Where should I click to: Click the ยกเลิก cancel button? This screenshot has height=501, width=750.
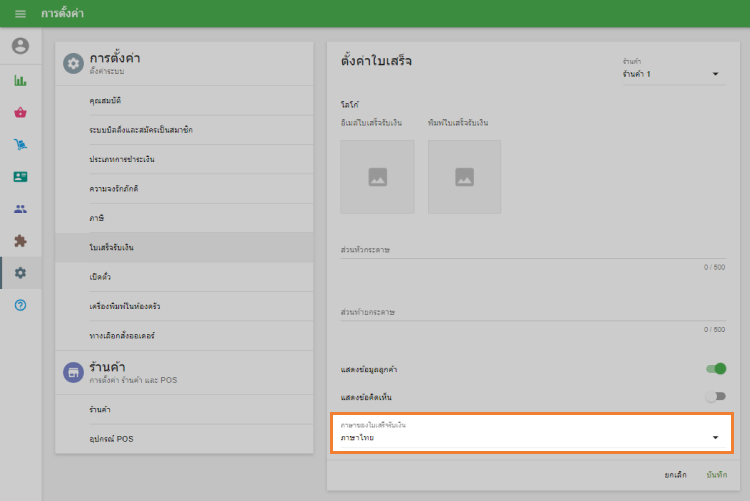pyautogui.click(x=677, y=474)
